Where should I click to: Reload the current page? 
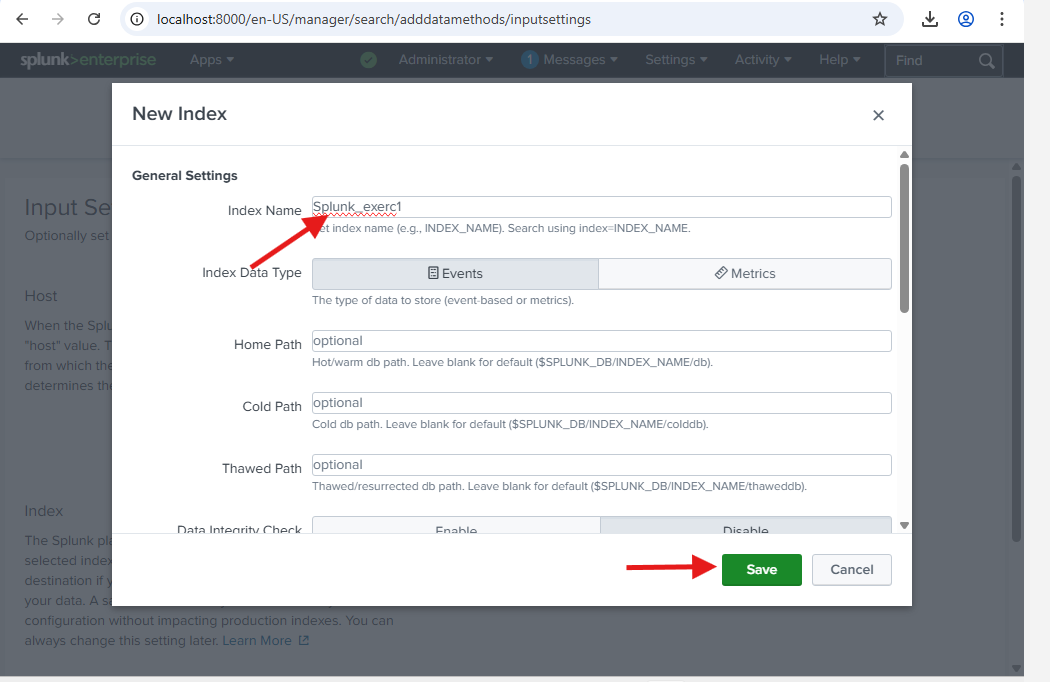pos(94,19)
